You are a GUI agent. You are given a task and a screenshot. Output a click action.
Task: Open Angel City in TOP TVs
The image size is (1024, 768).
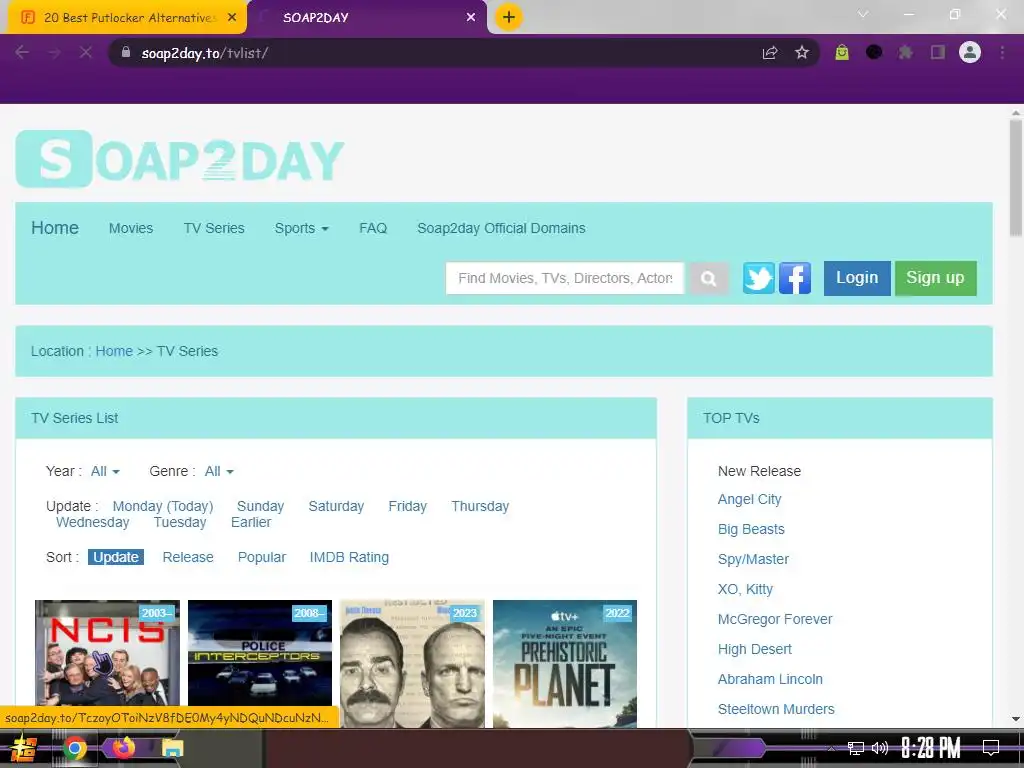click(x=749, y=499)
